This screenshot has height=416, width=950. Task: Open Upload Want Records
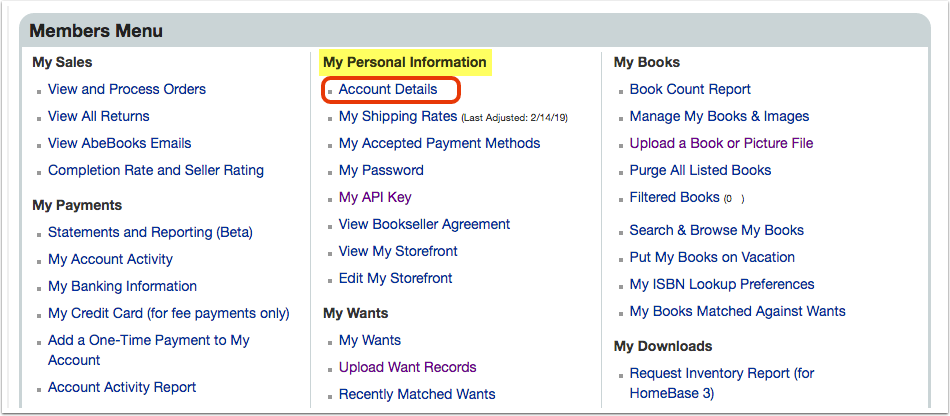tap(407, 368)
